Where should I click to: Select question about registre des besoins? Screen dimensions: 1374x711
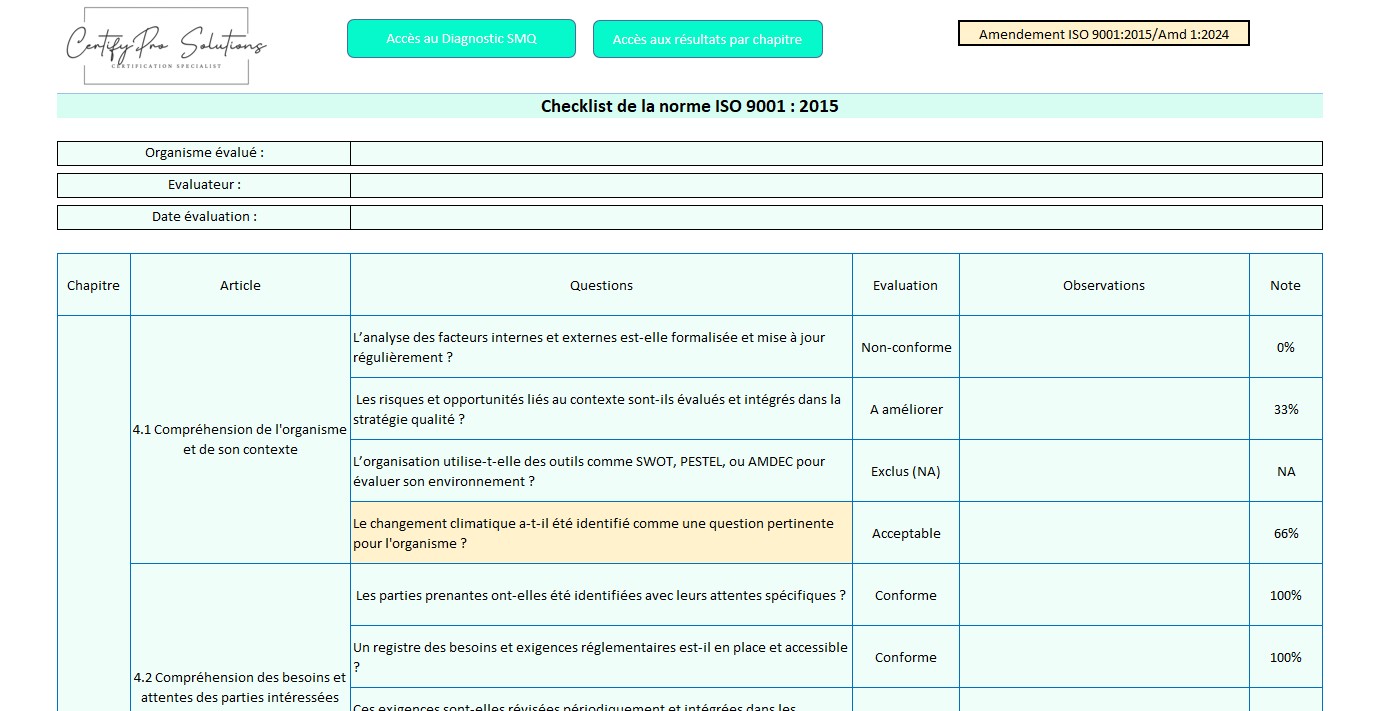pyautogui.click(x=601, y=657)
